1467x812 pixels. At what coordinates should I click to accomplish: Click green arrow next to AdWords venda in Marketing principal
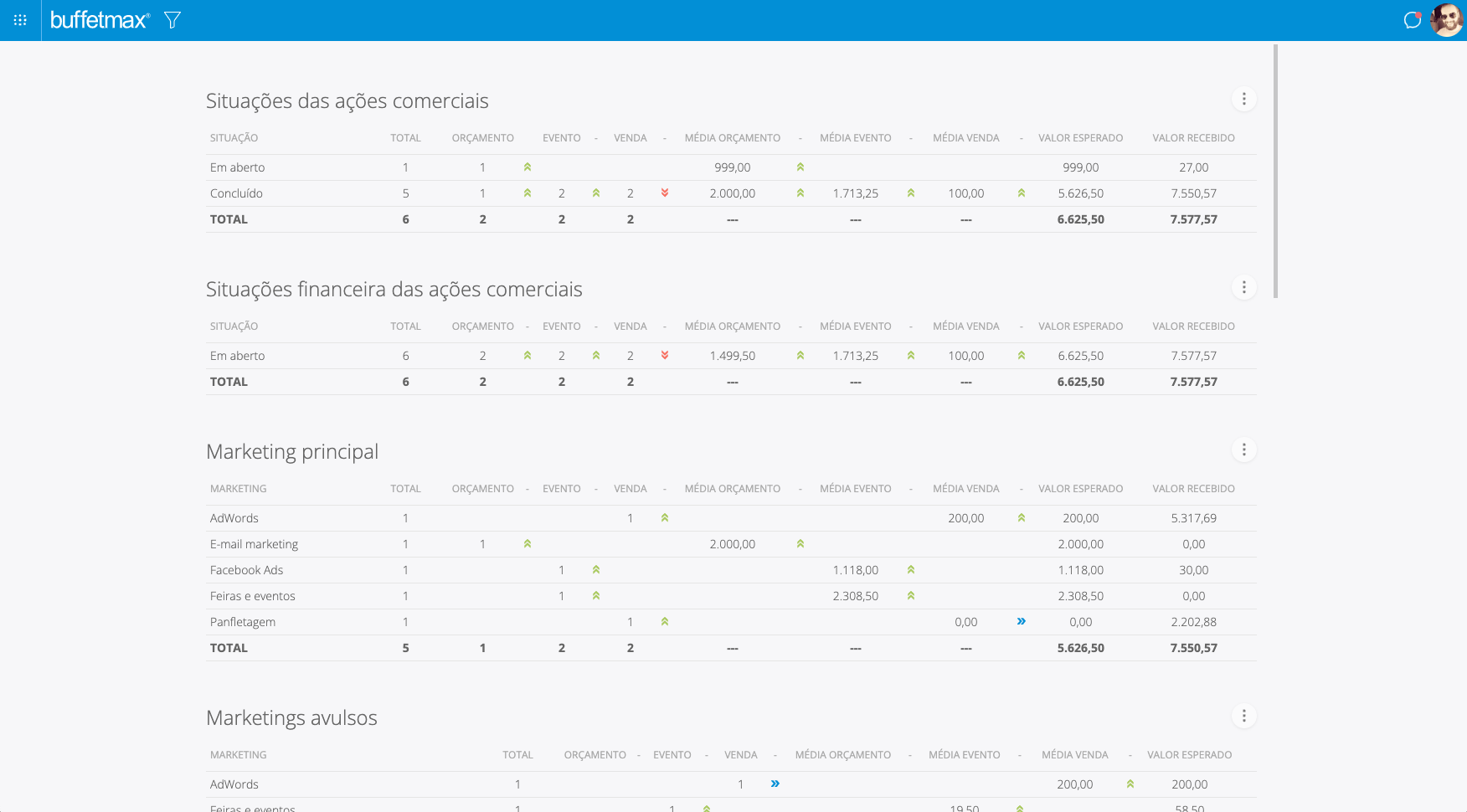[665, 518]
